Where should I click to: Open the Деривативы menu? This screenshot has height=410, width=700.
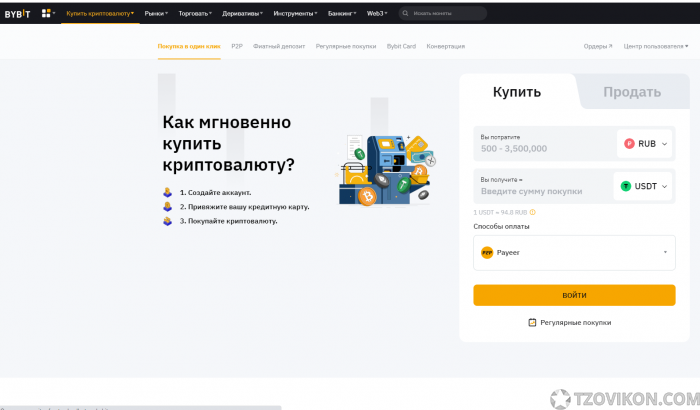click(242, 13)
